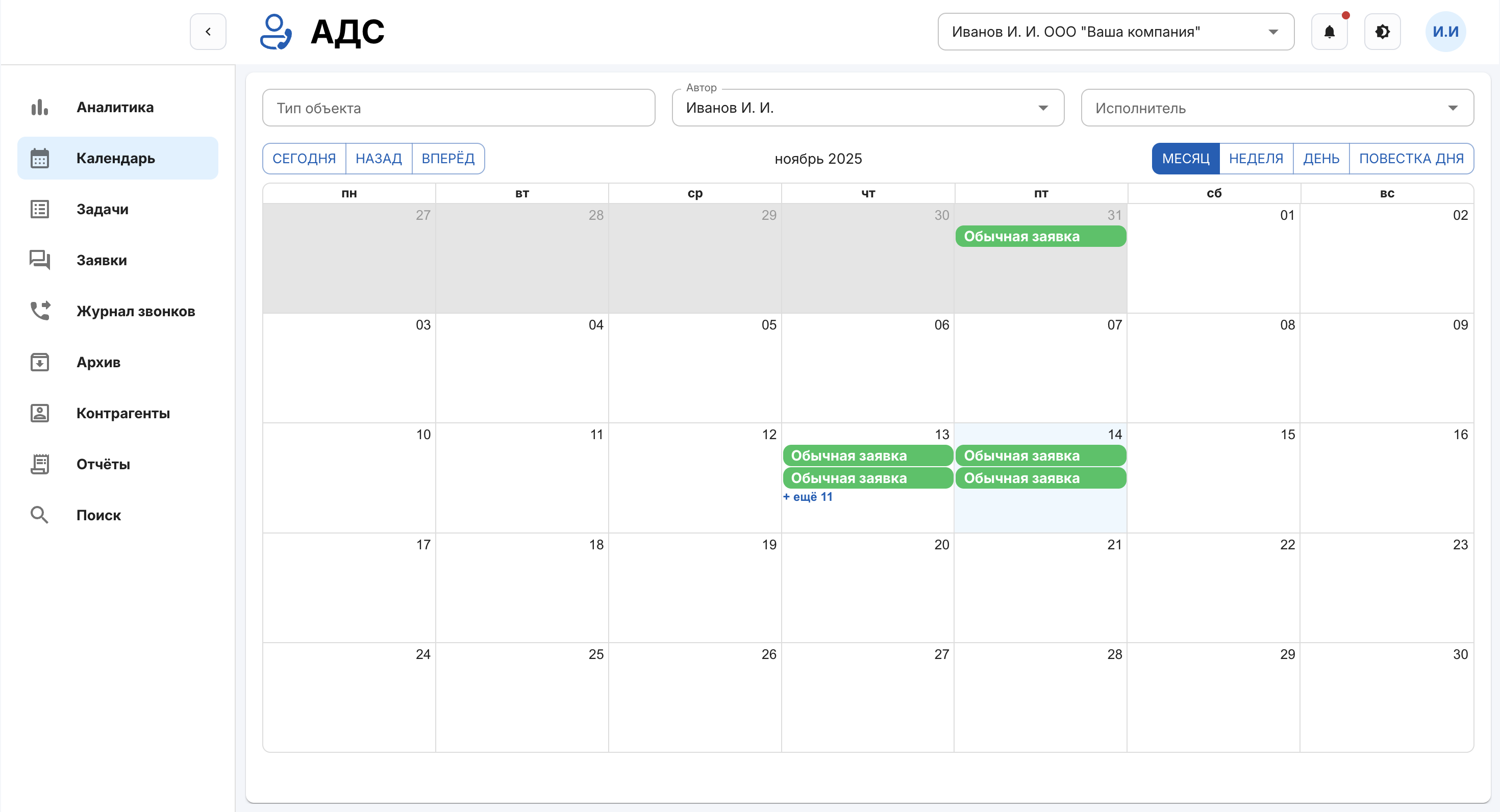Open Контрагенты in the sidebar
Viewport: 1500px width, 812px height.
(x=118, y=413)
